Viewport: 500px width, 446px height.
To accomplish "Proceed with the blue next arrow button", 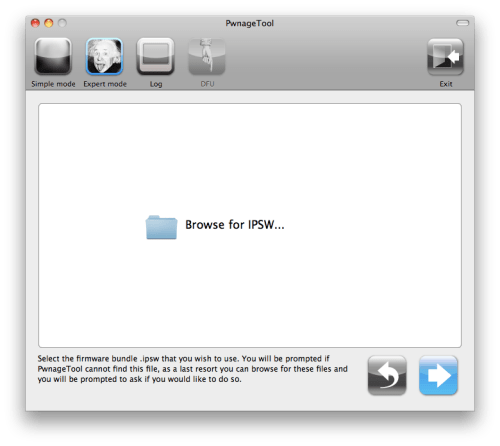I will 438,375.
